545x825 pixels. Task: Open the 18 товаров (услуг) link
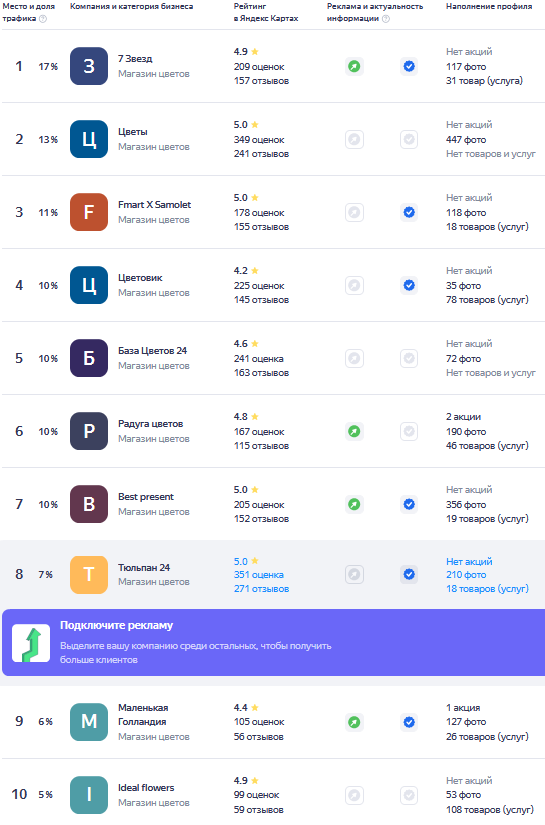(487, 589)
